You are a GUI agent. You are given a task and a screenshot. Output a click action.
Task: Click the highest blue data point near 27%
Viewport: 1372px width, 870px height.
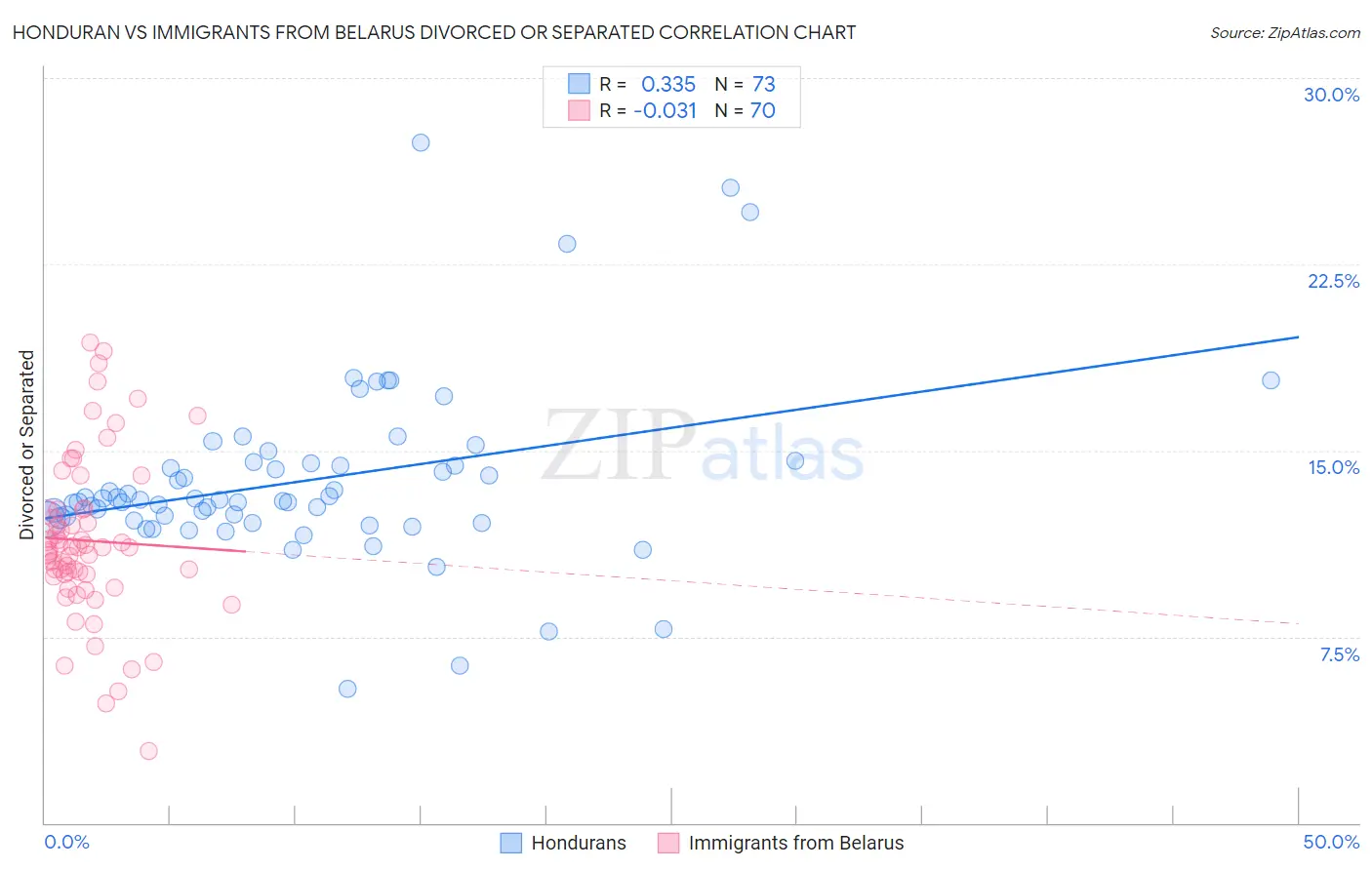pos(421,142)
